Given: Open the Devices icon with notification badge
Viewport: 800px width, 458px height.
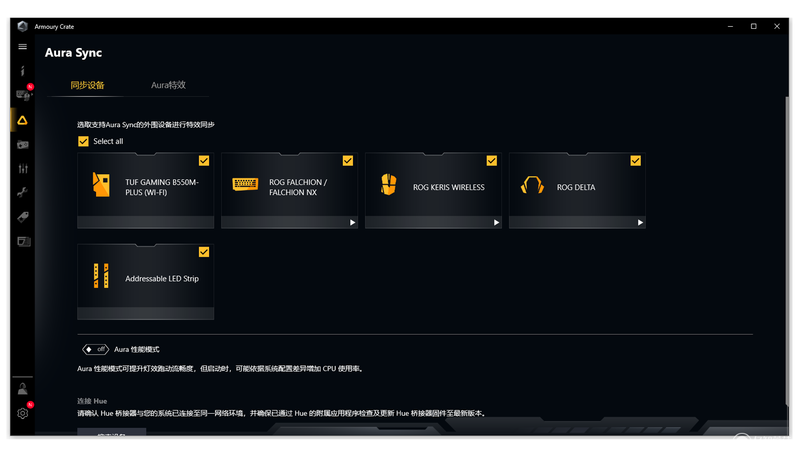Looking at the screenshot, I should pyautogui.click(x=23, y=95).
